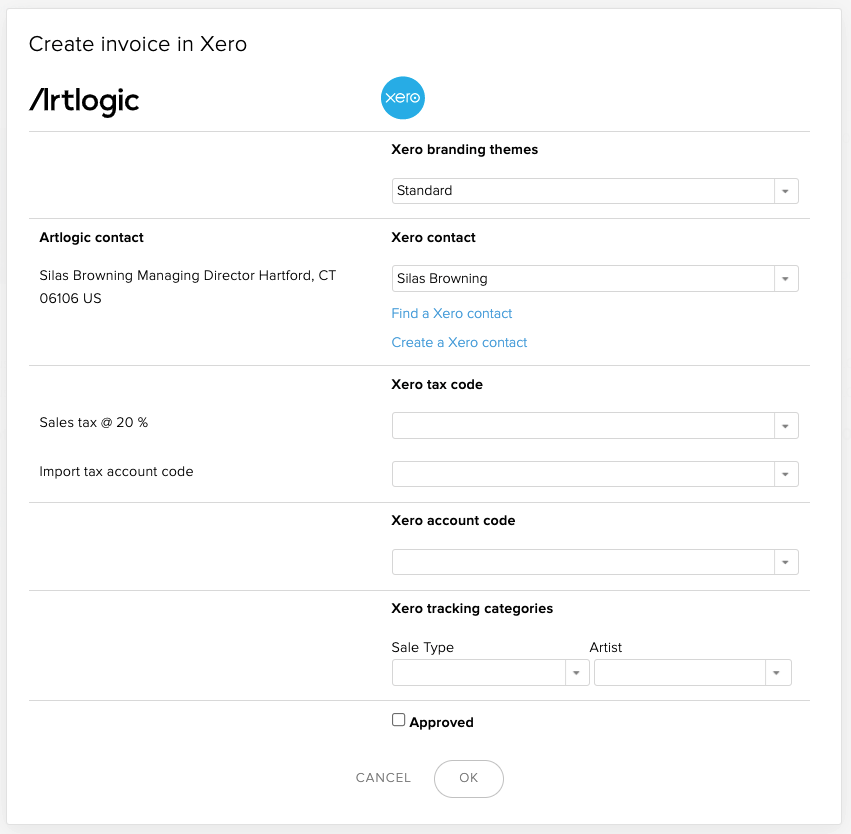Confirm with the OK button
Image resolution: width=851 pixels, height=834 pixels.
pyautogui.click(x=469, y=779)
